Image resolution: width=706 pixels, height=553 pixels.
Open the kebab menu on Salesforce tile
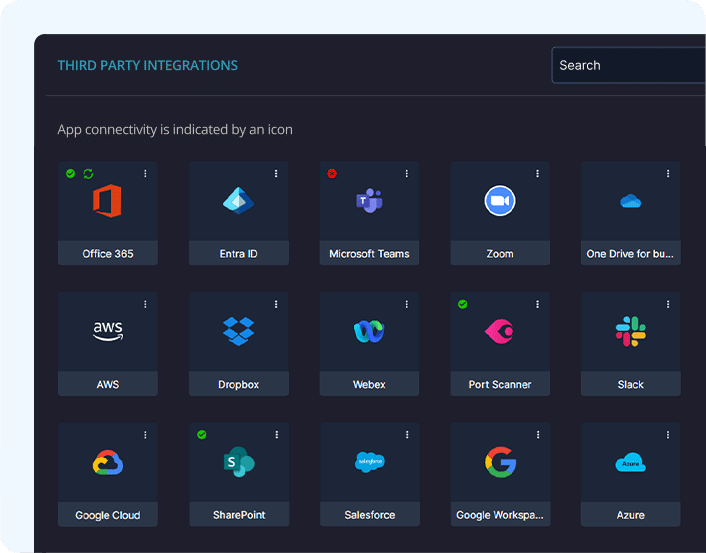(407, 435)
